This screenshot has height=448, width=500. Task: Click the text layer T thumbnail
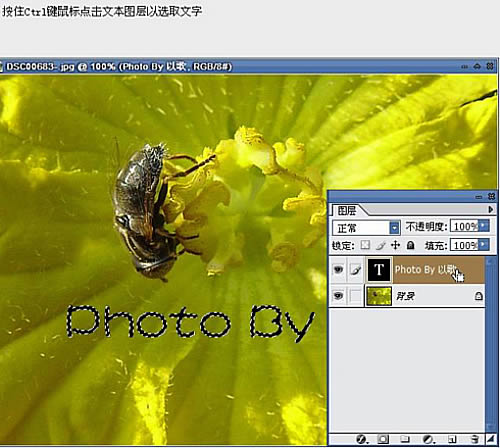[x=379, y=270]
